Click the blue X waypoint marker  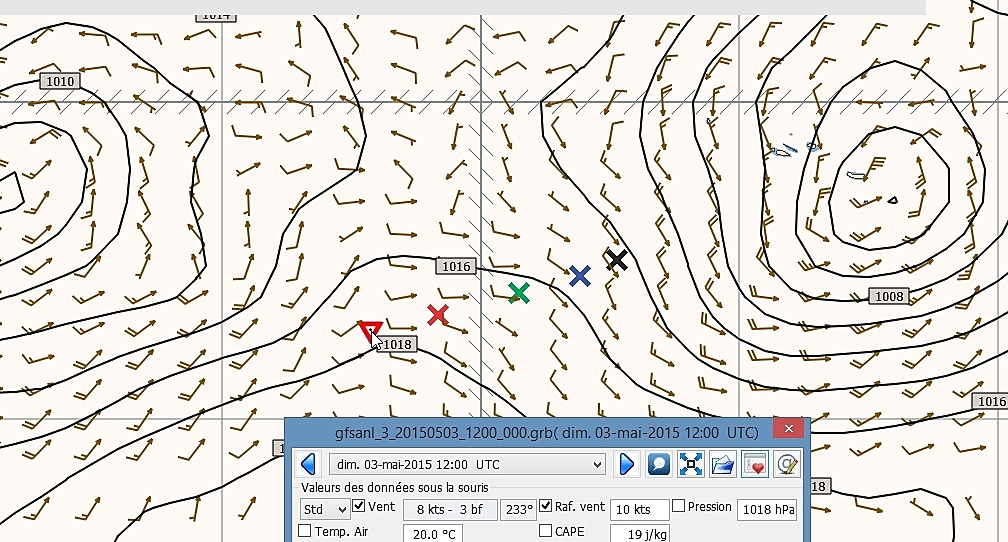click(x=580, y=276)
